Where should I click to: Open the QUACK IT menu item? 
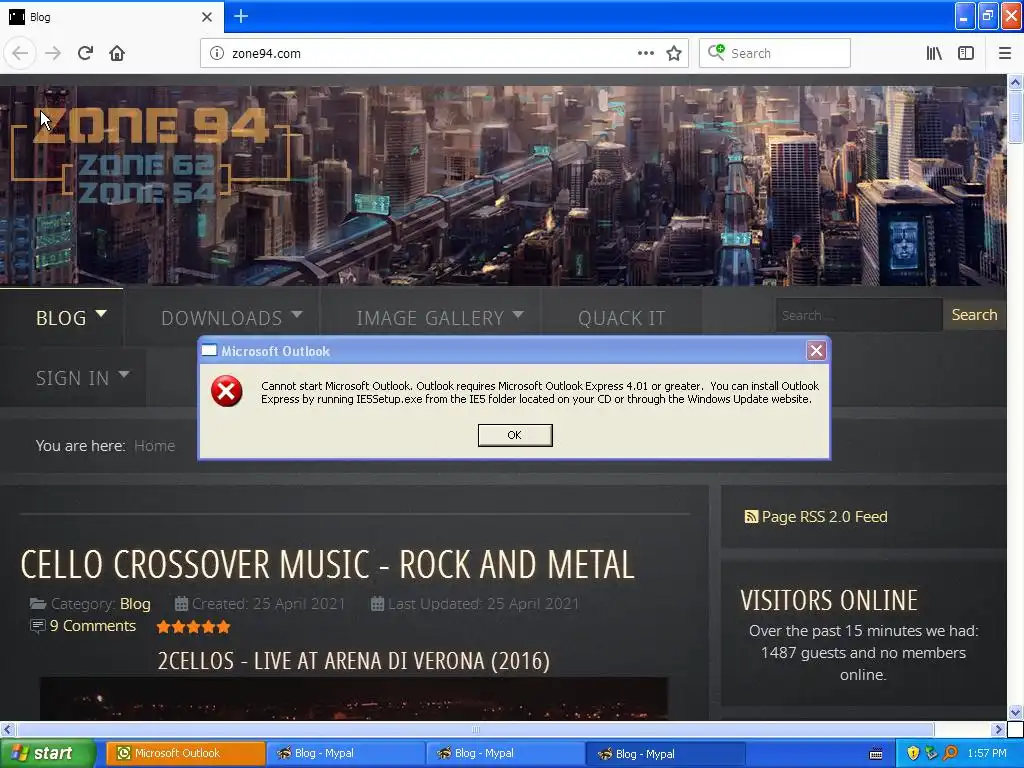[621, 317]
